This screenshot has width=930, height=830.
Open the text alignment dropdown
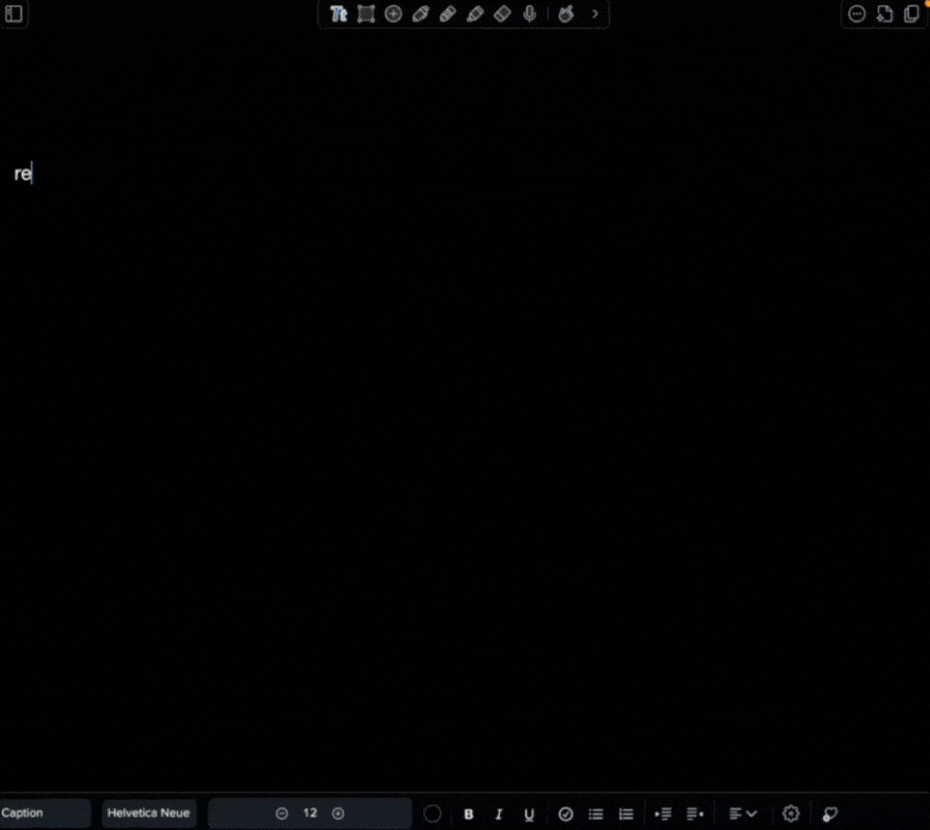tap(743, 814)
